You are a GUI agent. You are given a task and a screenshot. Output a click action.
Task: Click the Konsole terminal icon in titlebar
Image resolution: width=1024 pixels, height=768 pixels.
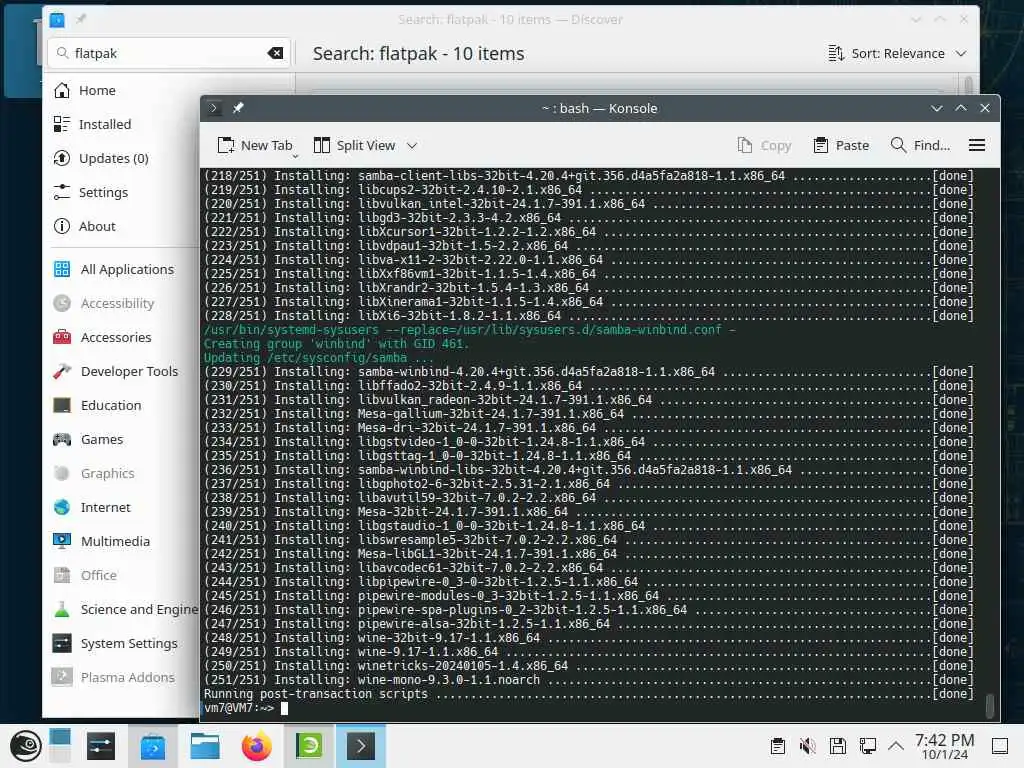point(213,108)
